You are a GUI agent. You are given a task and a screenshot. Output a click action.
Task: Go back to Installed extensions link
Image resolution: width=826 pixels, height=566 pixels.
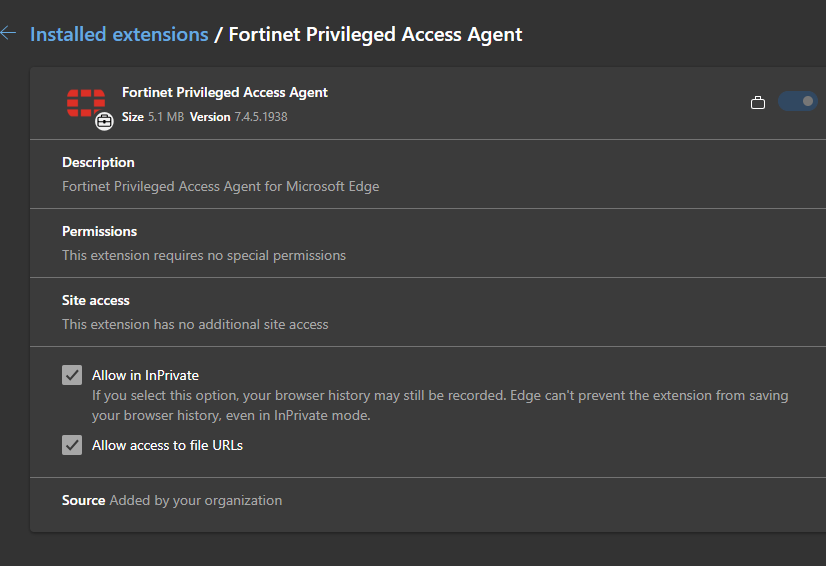click(x=119, y=34)
